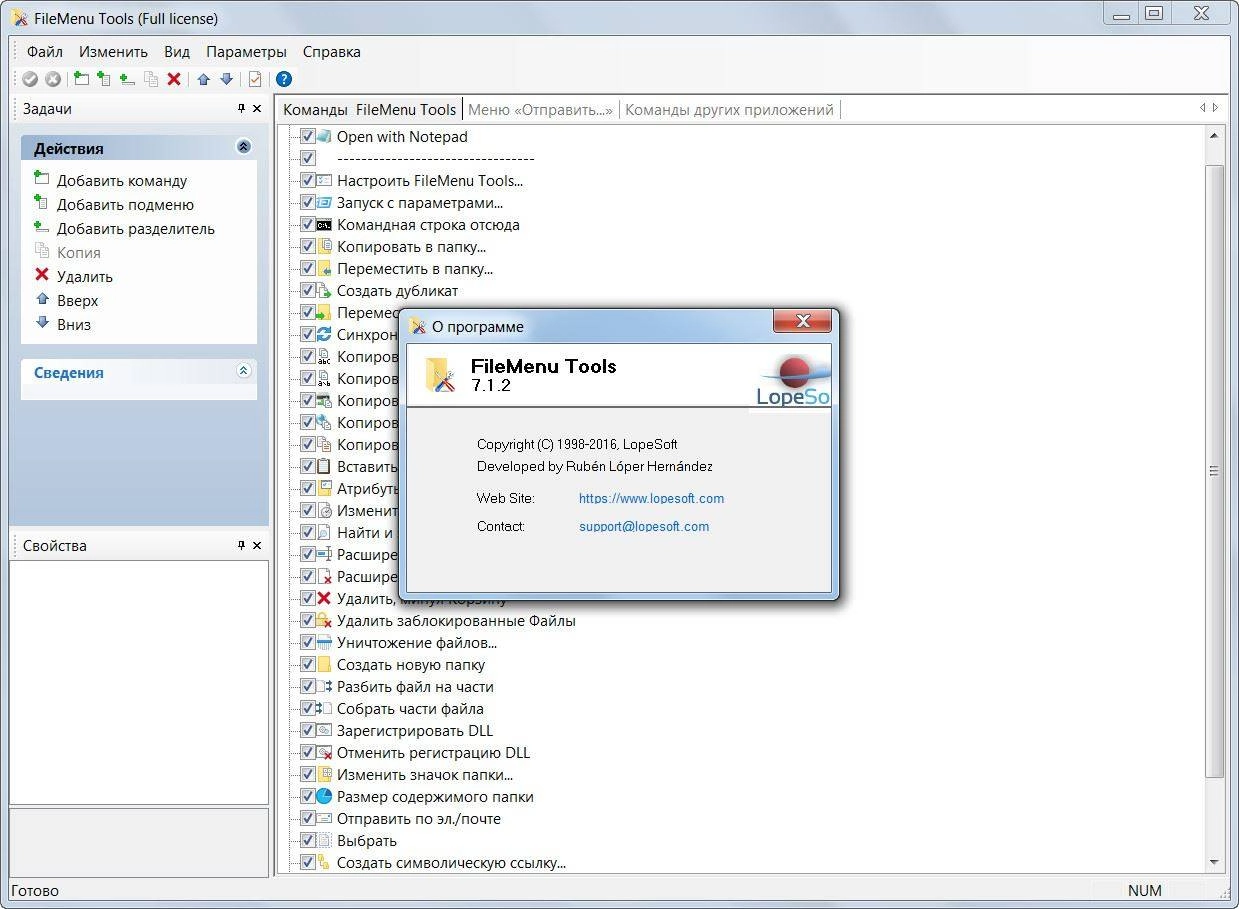Open the 'Справка' menu
The height and width of the screenshot is (909, 1239).
coord(332,52)
